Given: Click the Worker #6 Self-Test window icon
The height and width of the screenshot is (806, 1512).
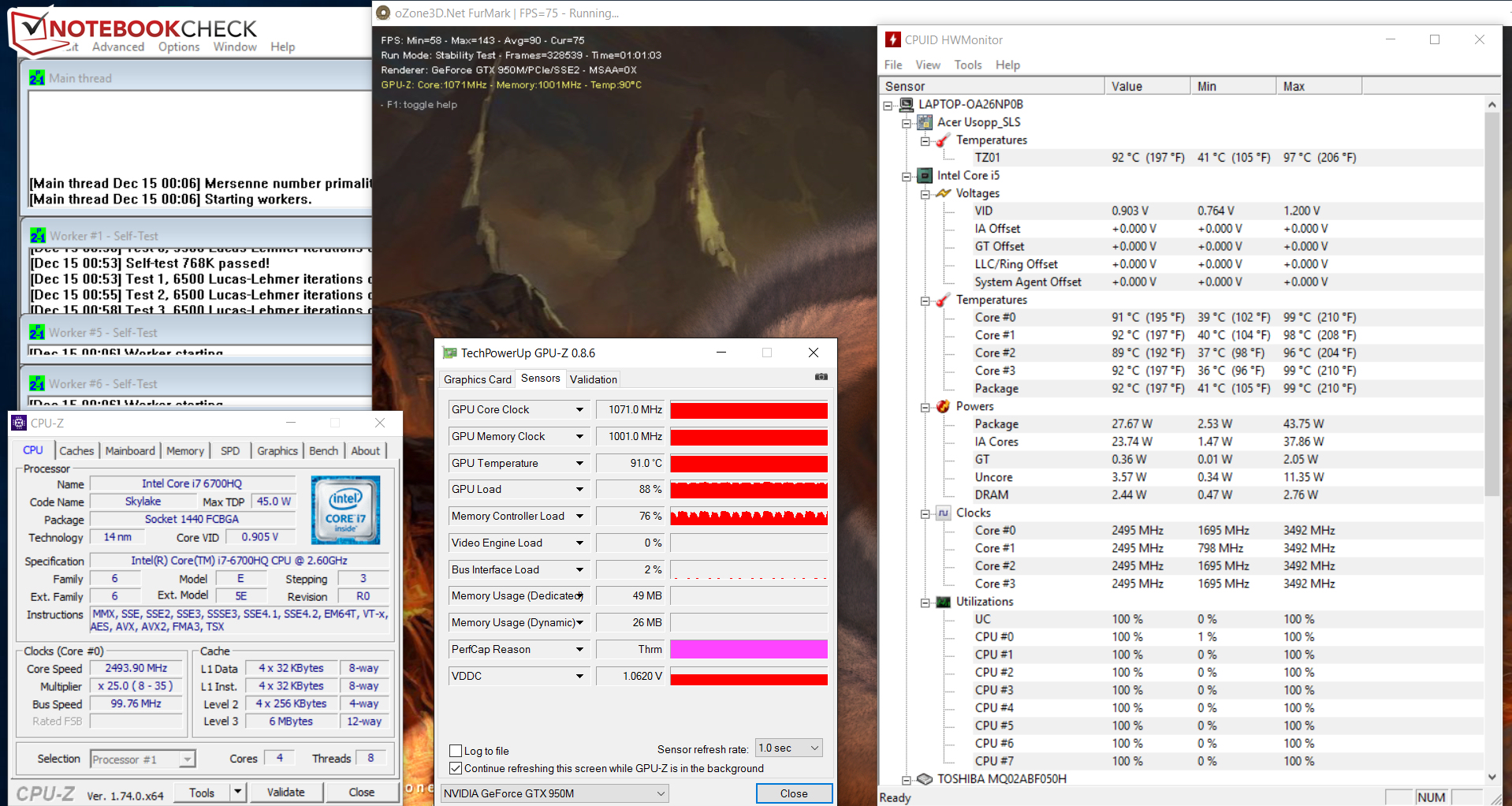Looking at the screenshot, I should click(x=37, y=383).
